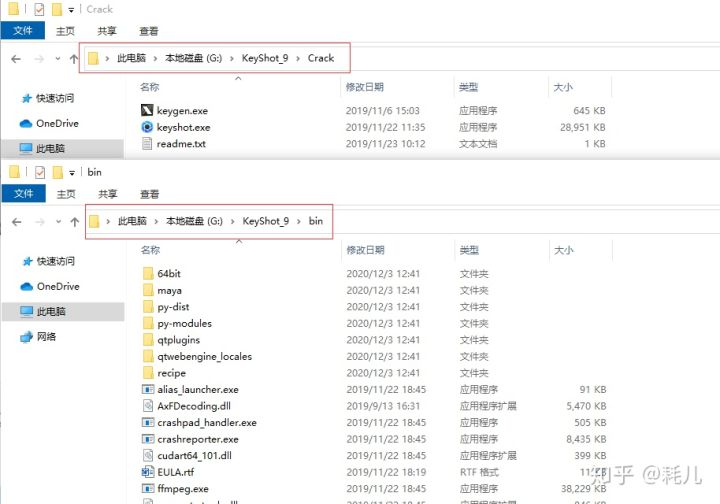The width and height of the screenshot is (720, 504).
Task: Click new folder icon in bin title bar
Action: click(57, 172)
